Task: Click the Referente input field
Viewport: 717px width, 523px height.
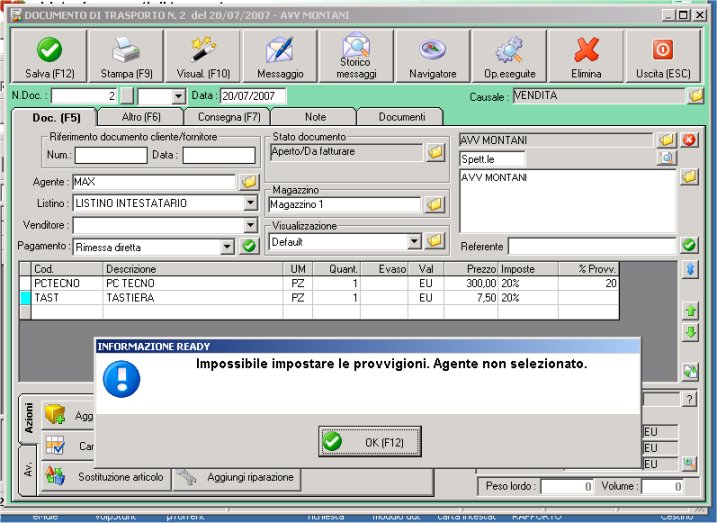Action: 591,246
